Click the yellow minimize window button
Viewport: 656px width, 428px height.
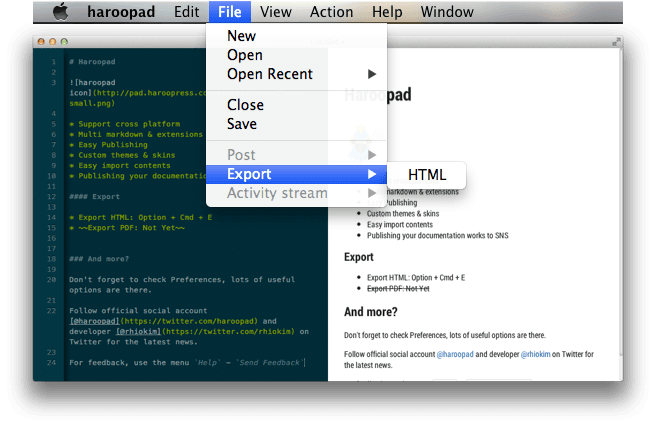(54, 42)
